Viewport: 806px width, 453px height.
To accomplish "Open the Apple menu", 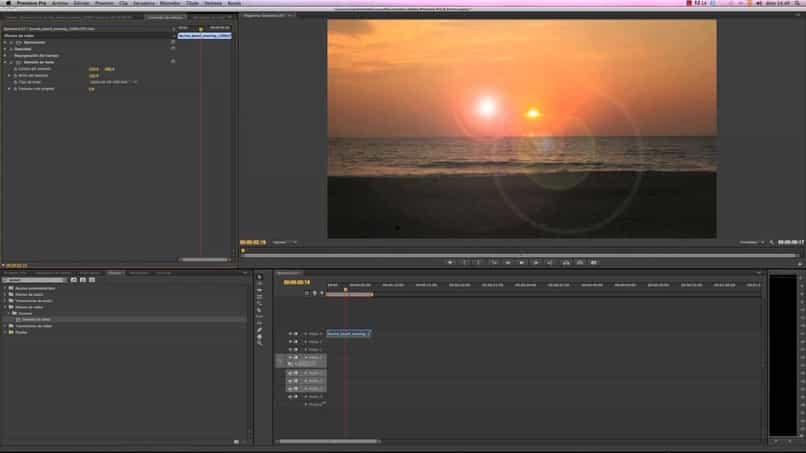I will tap(8, 3).
